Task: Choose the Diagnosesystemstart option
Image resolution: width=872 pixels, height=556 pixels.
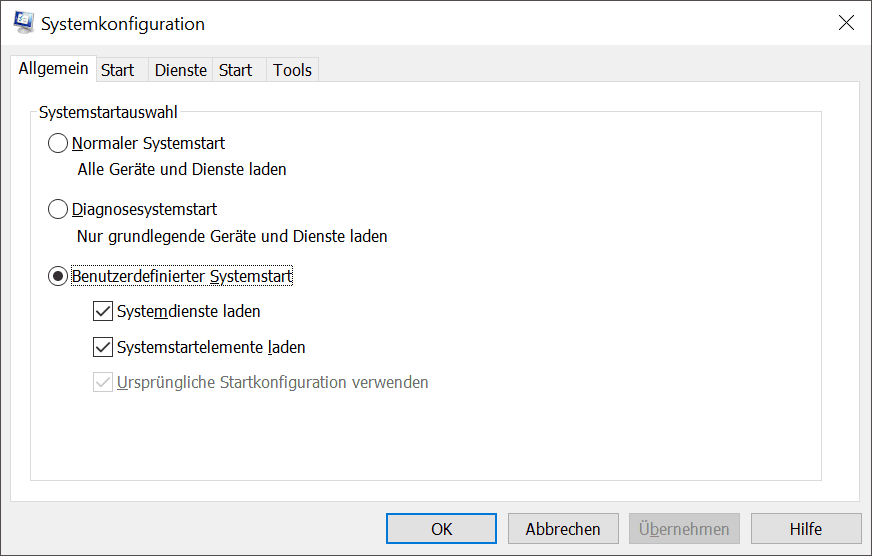Action: click(59, 210)
